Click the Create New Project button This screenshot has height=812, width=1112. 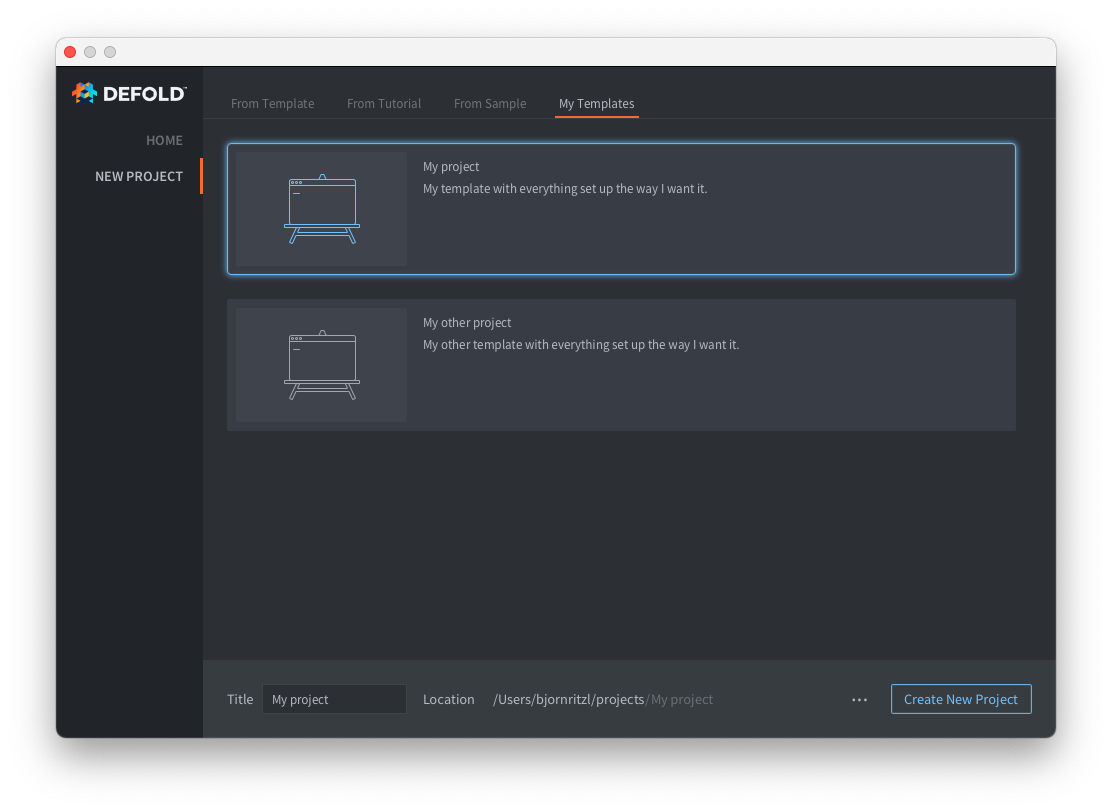[960, 699]
